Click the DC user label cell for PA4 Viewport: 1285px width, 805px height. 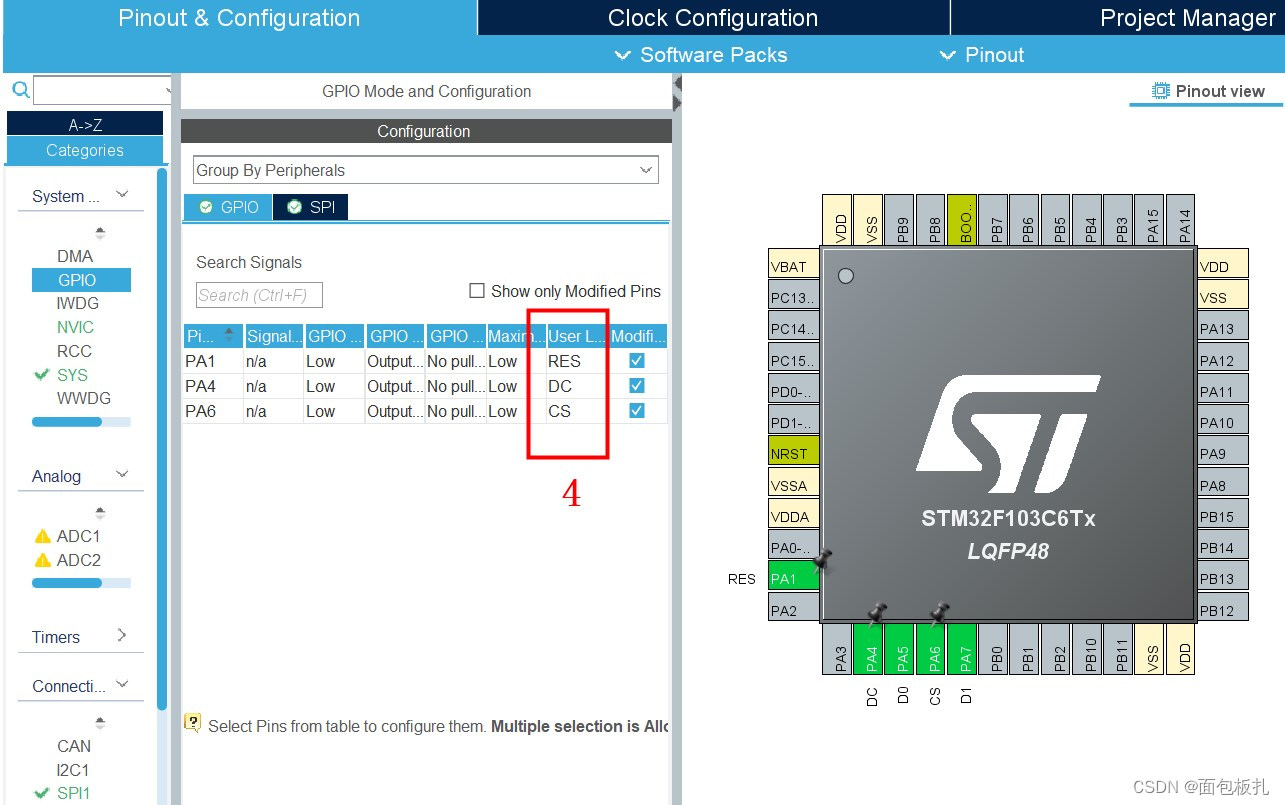[x=576, y=386]
